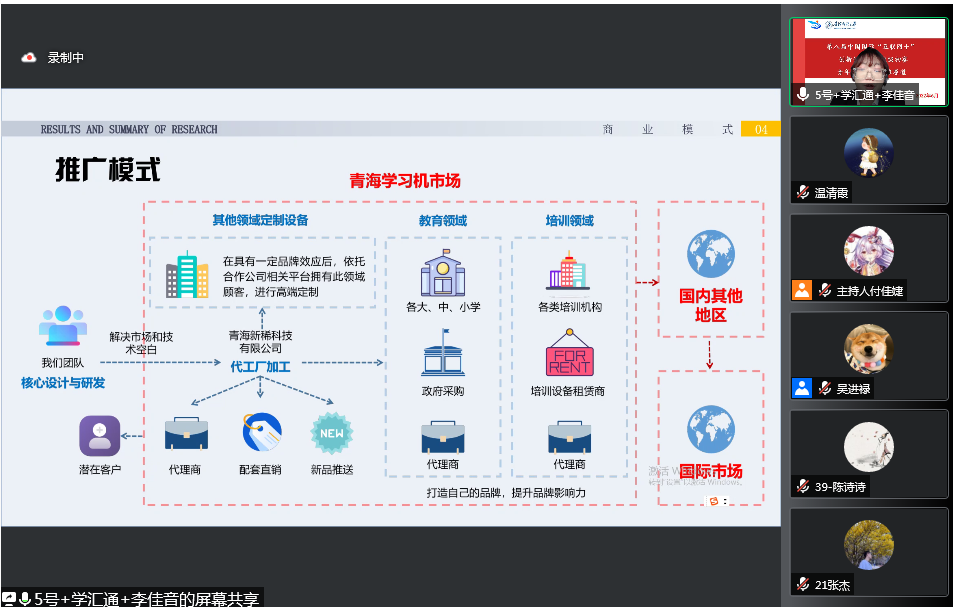Click the 我们团队 team people icon
This screenshot has height=607, width=953.
point(62,327)
